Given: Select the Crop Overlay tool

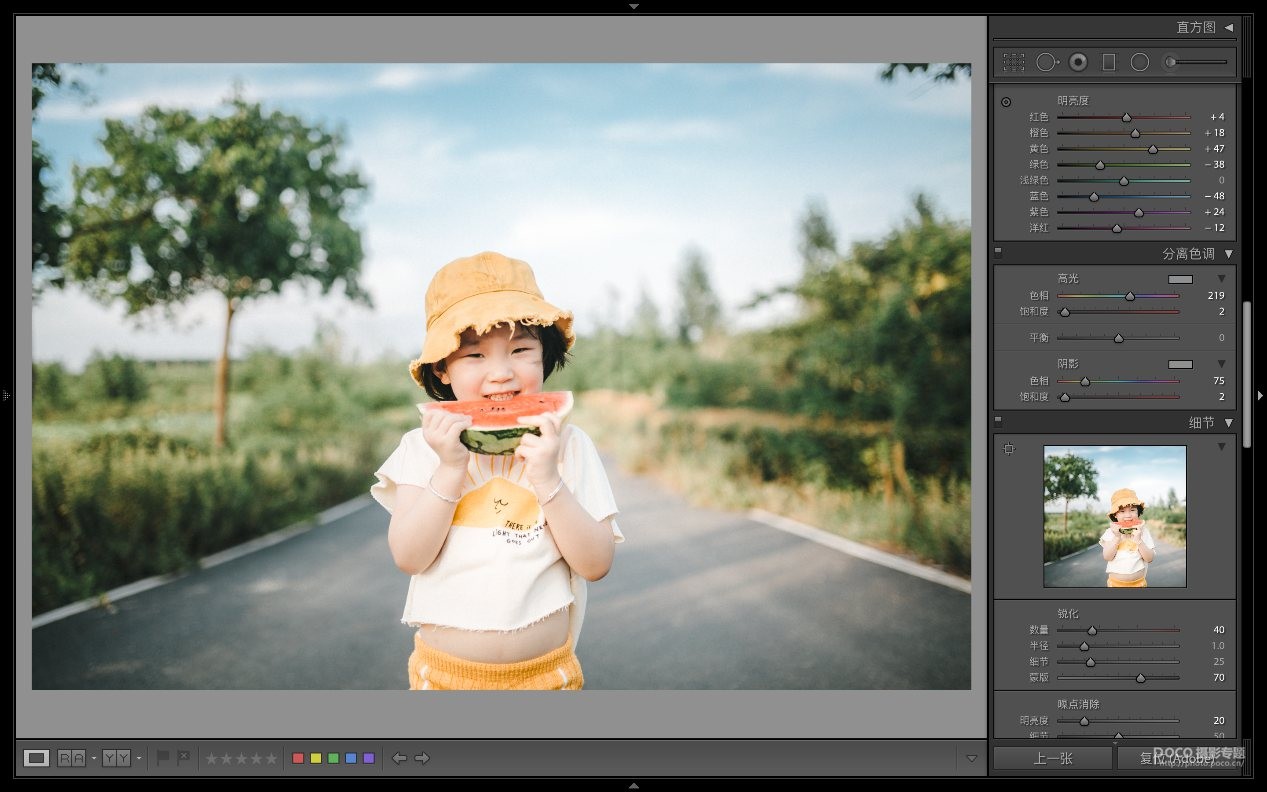Looking at the screenshot, I should (1013, 62).
